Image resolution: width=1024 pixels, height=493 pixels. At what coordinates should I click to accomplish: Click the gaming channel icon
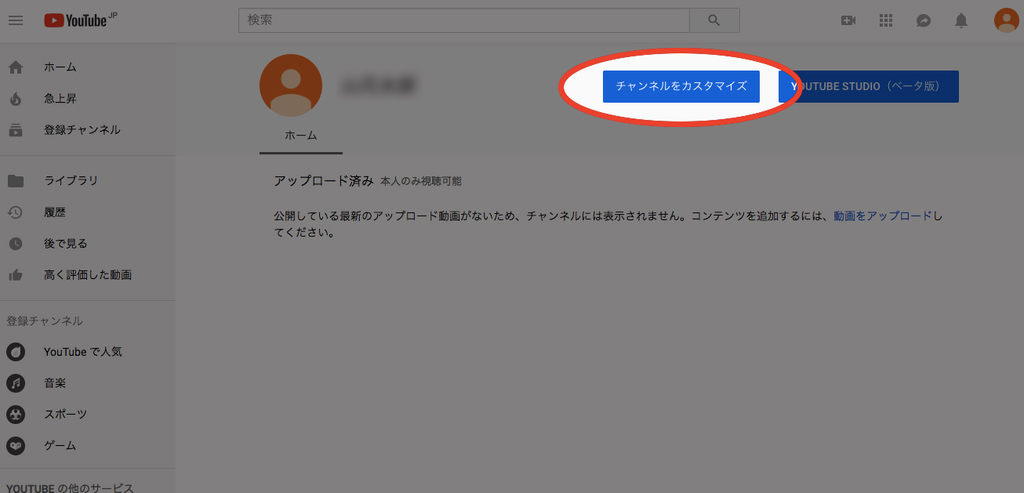click(x=16, y=446)
